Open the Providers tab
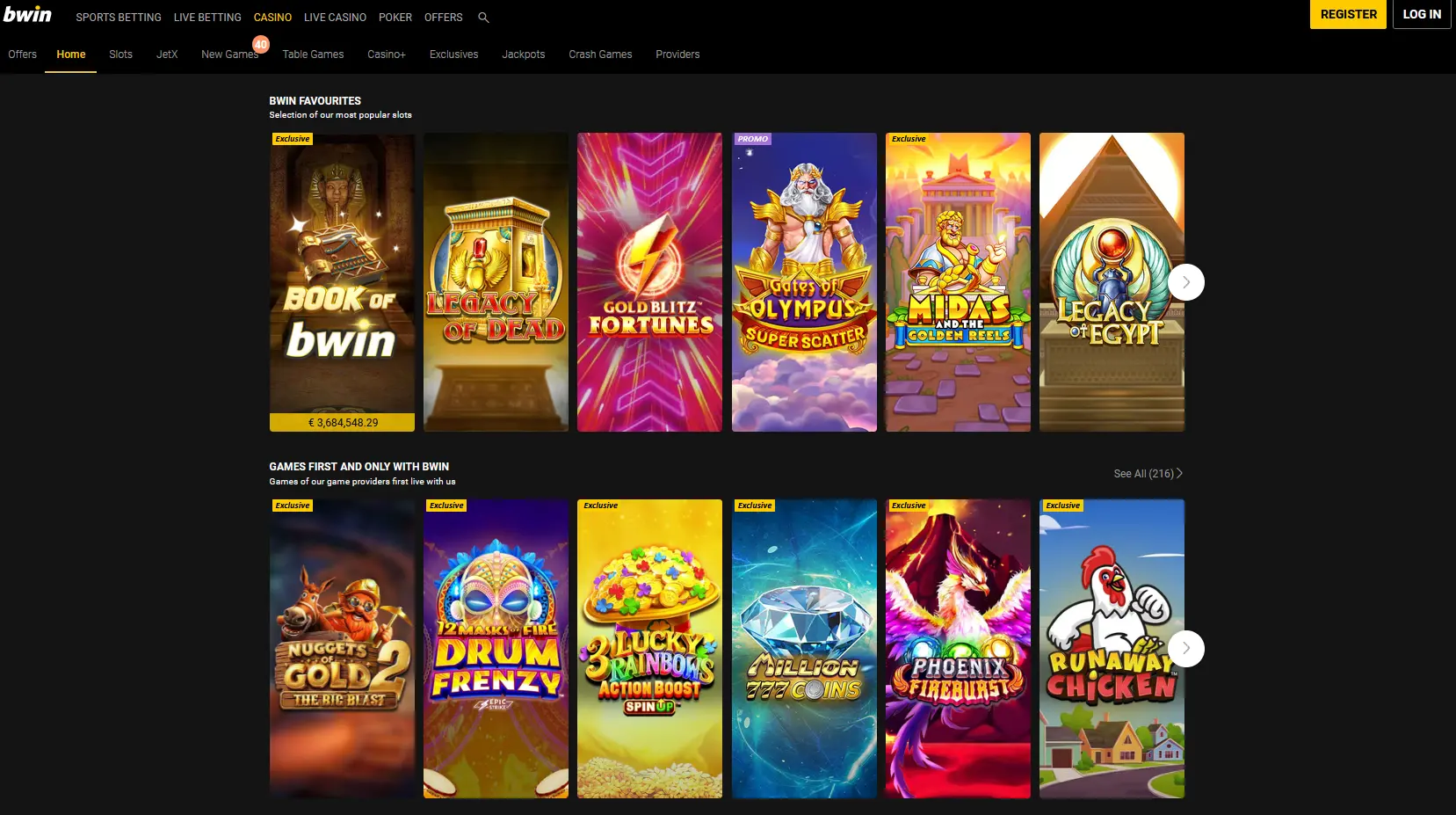 (677, 55)
